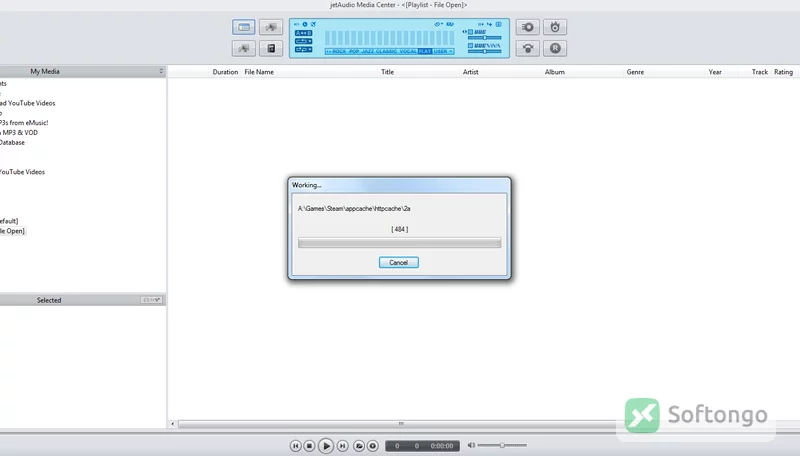Select the 'Database' tree item
Image resolution: width=800 pixels, height=456 pixels.
pos(12,142)
